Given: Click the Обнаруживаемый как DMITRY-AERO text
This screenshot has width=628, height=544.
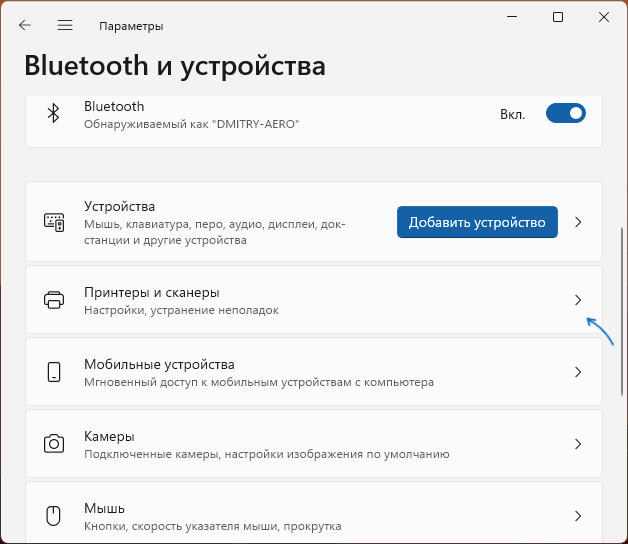Looking at the screenshot, I should pos(191,124).
